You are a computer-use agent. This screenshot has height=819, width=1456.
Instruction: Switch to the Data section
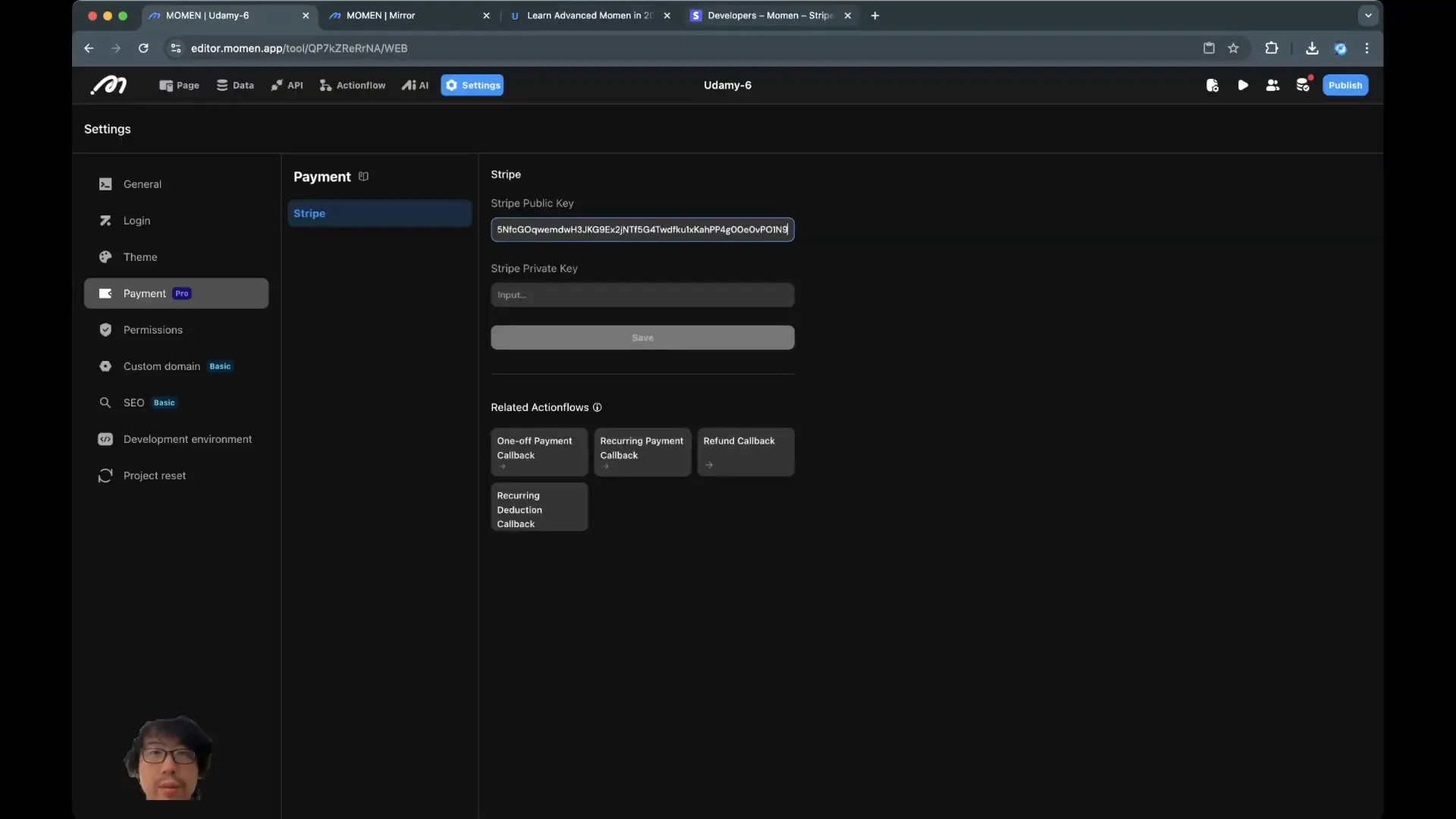click(x=235, y=85)
